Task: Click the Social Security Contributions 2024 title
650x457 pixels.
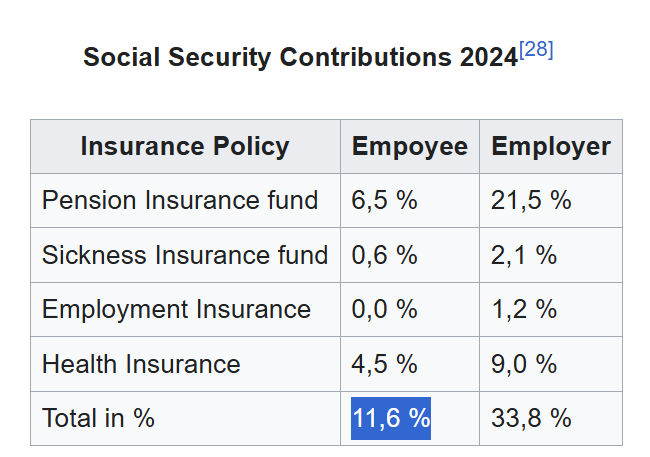Action: pyautogui.click(x=300, y=57)
